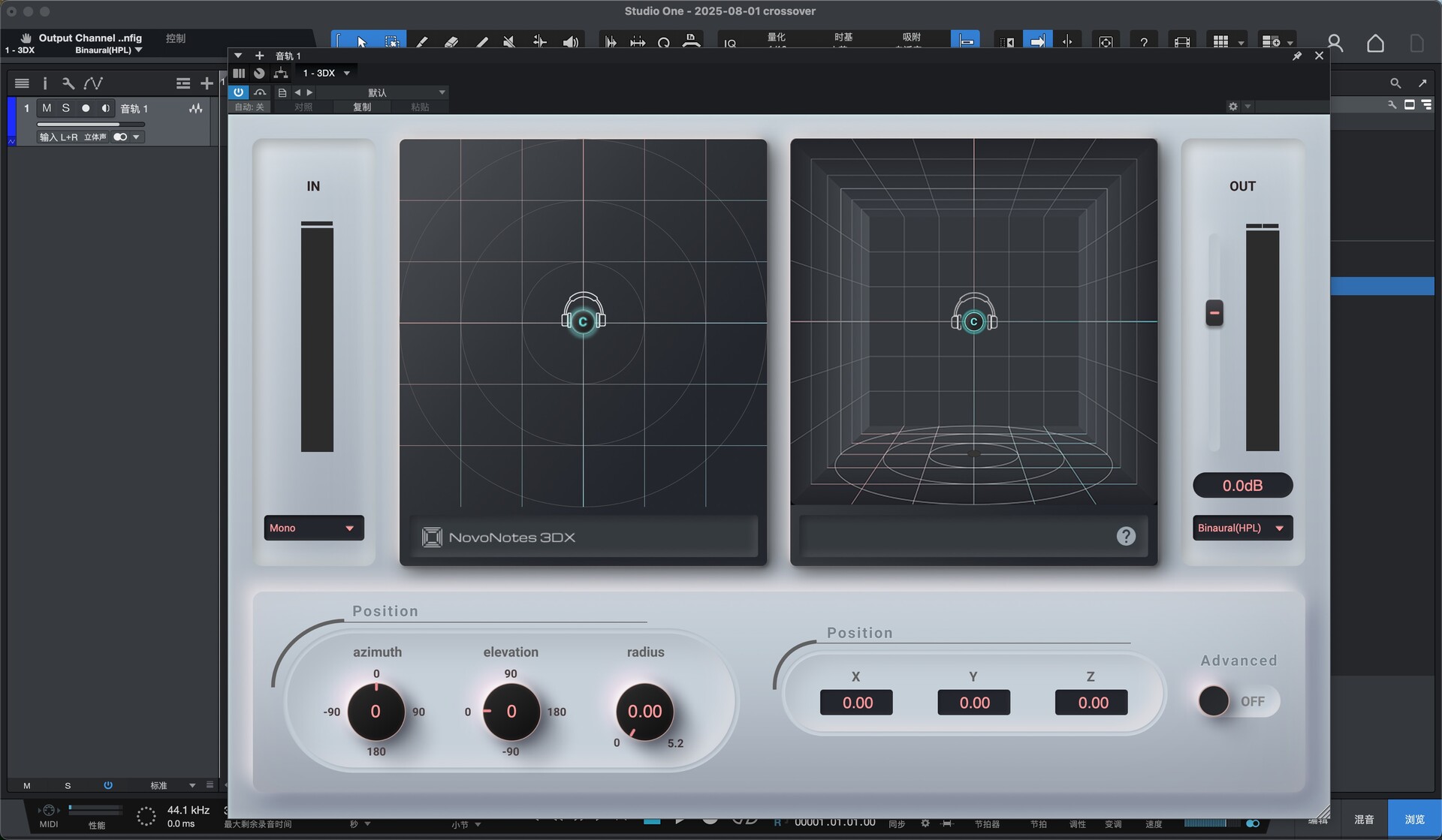
Task: Click the radius knob
Action: (645, 711)
